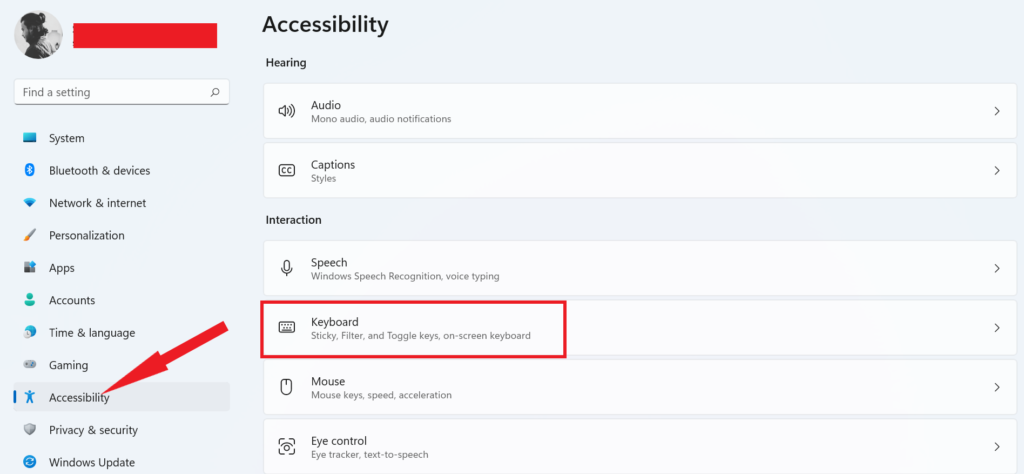
Task: Open Speech recognition settings
Action: (x=639, y=268)
